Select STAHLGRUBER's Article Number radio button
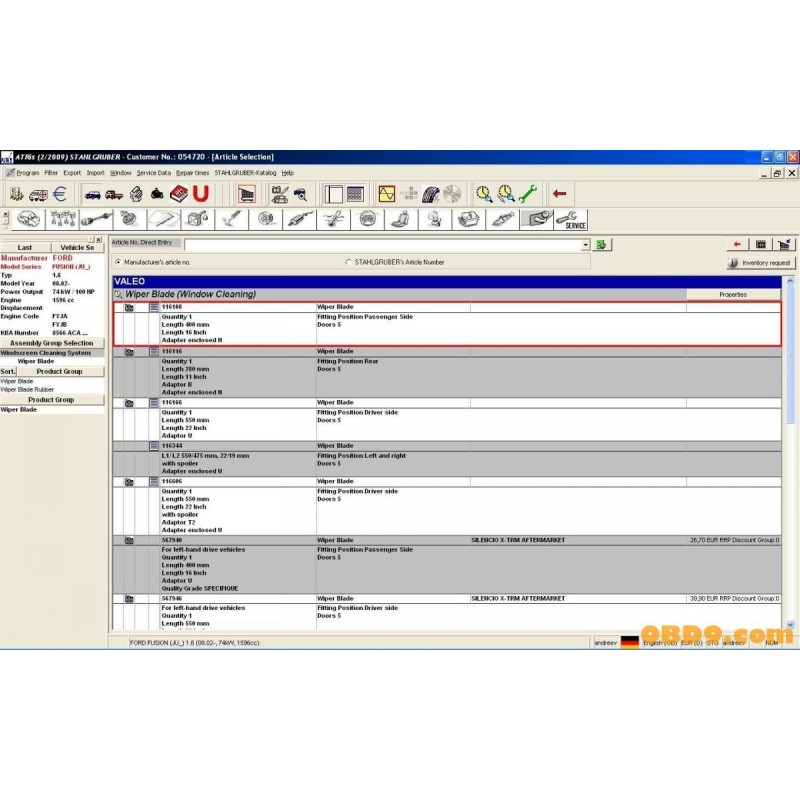Image resolution: width=800 pixels, height=800 pixels. click(x=348, y=262)
